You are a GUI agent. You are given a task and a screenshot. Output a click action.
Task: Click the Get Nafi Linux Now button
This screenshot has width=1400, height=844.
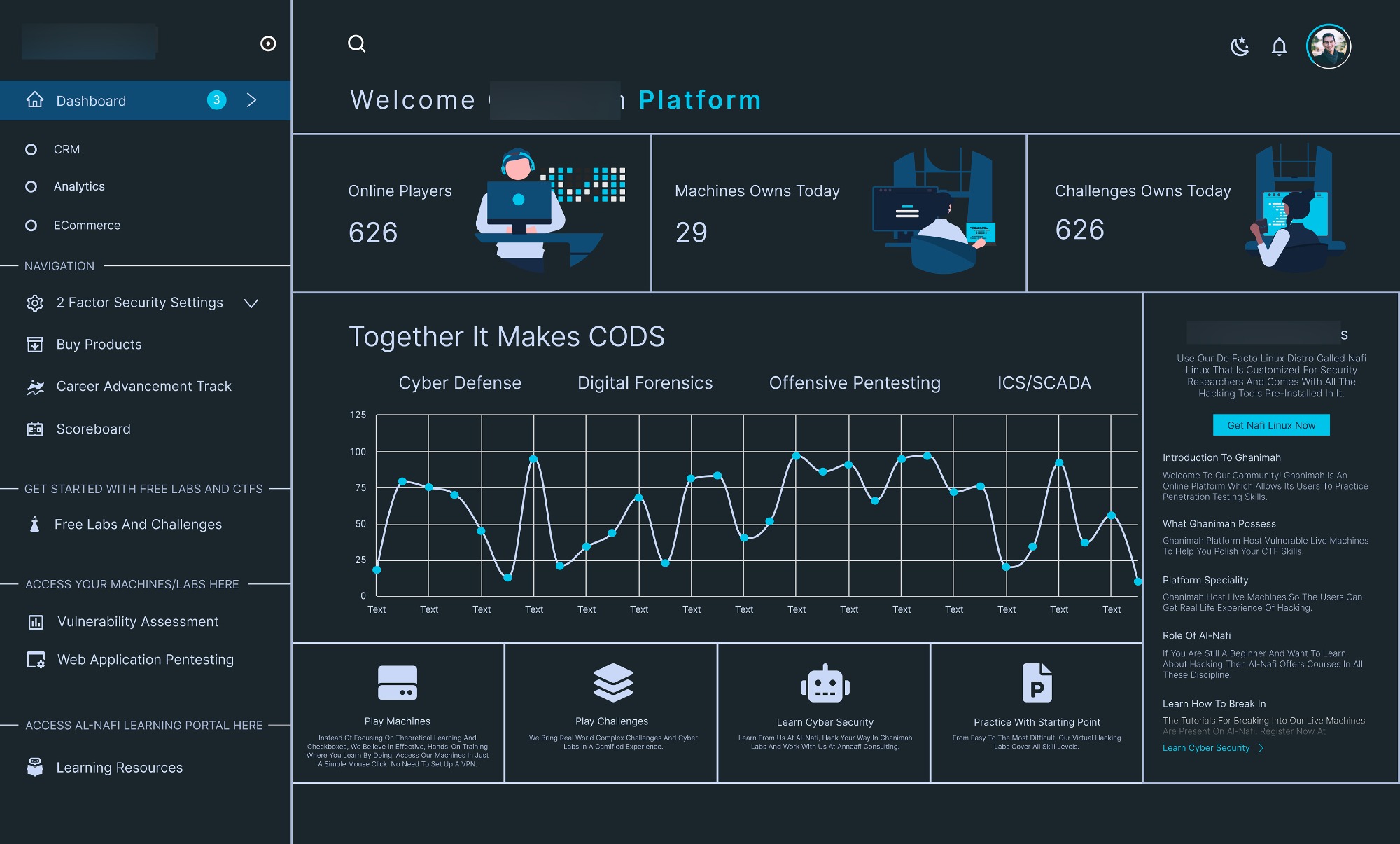1270,425
